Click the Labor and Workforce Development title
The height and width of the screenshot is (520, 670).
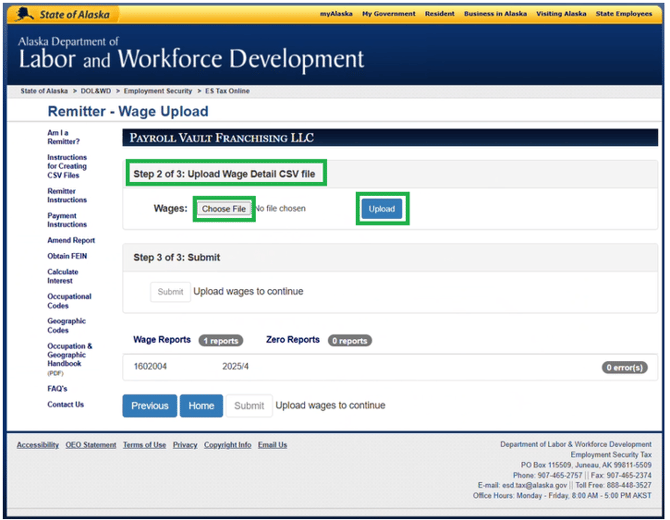[x=191, y=59]
